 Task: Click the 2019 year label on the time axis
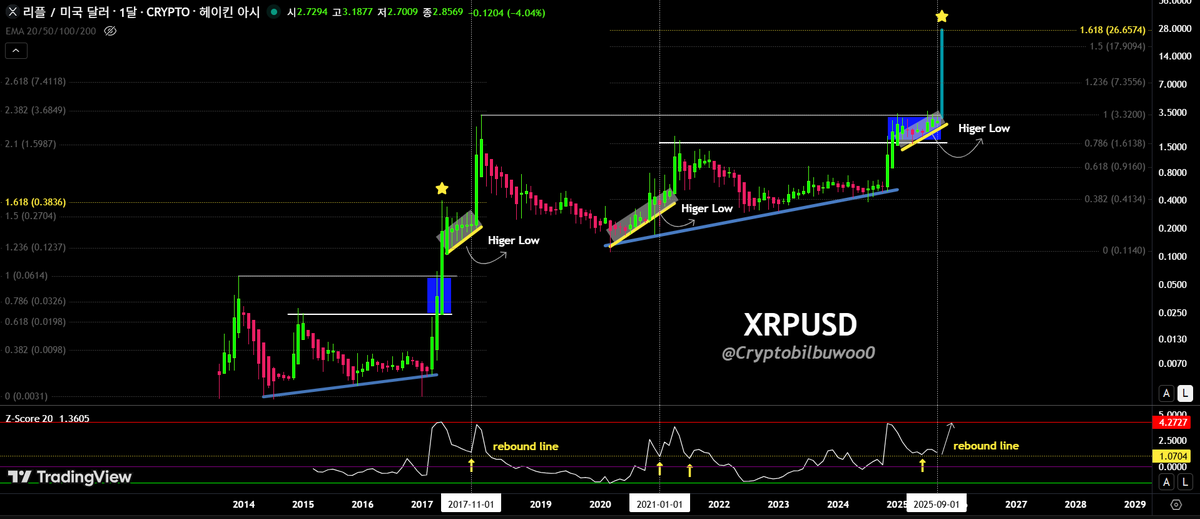coord(540,506)
